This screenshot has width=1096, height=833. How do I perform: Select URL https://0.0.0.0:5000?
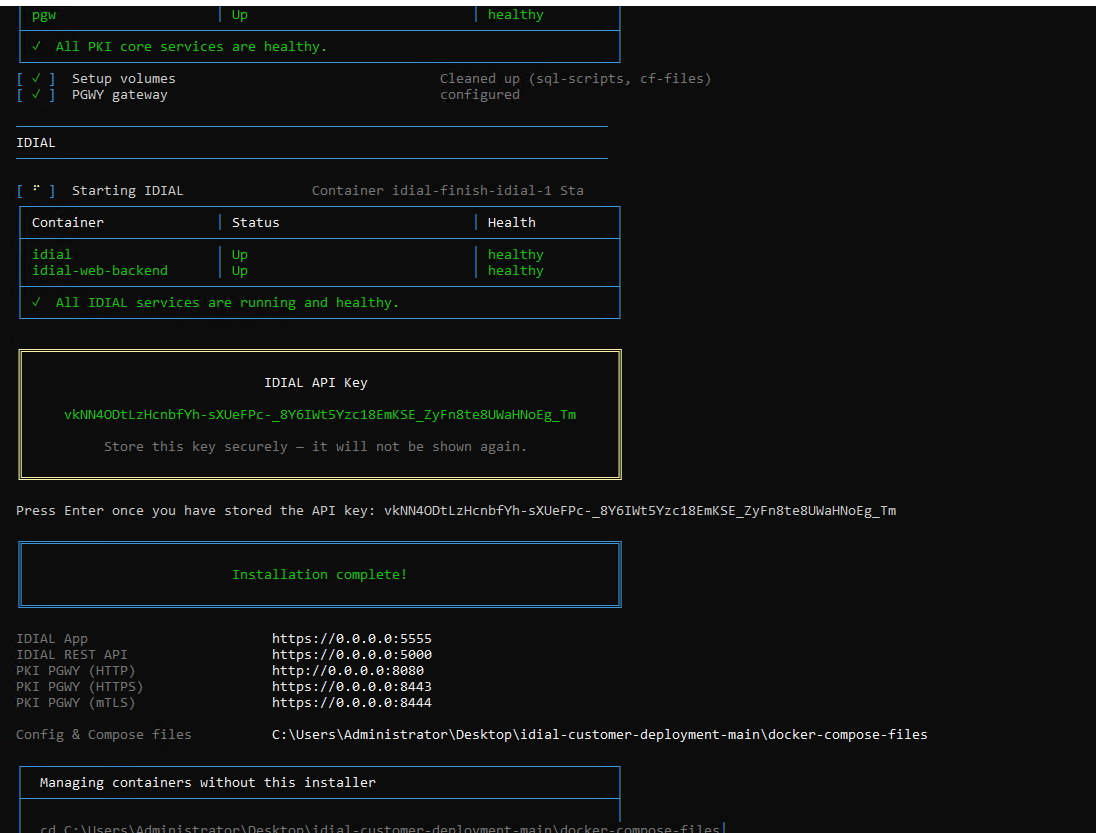pyautogui.click(x=352, y=655)
